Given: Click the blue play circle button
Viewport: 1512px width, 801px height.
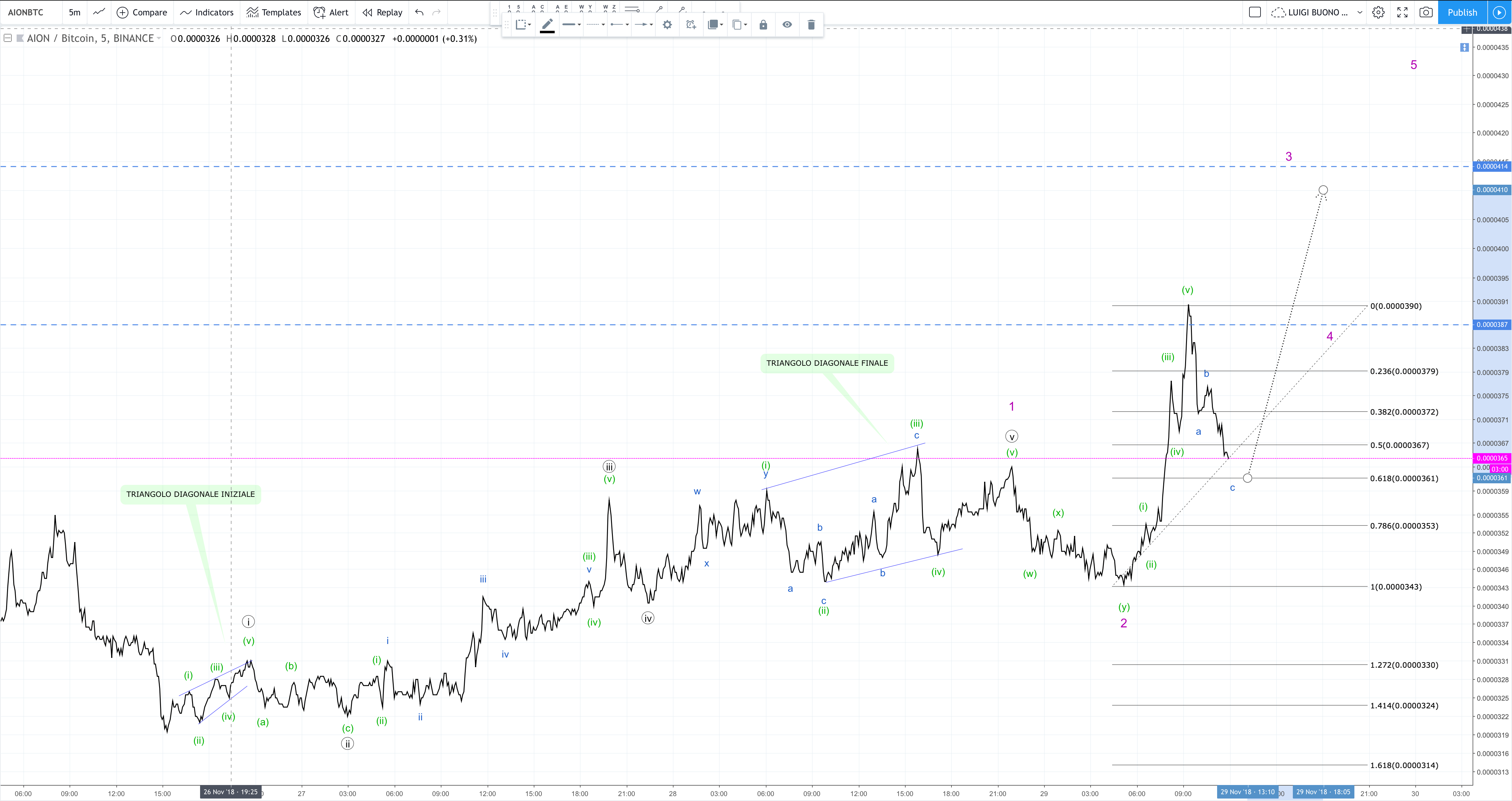Looking at the screenshot, I should click(1499, 12).
